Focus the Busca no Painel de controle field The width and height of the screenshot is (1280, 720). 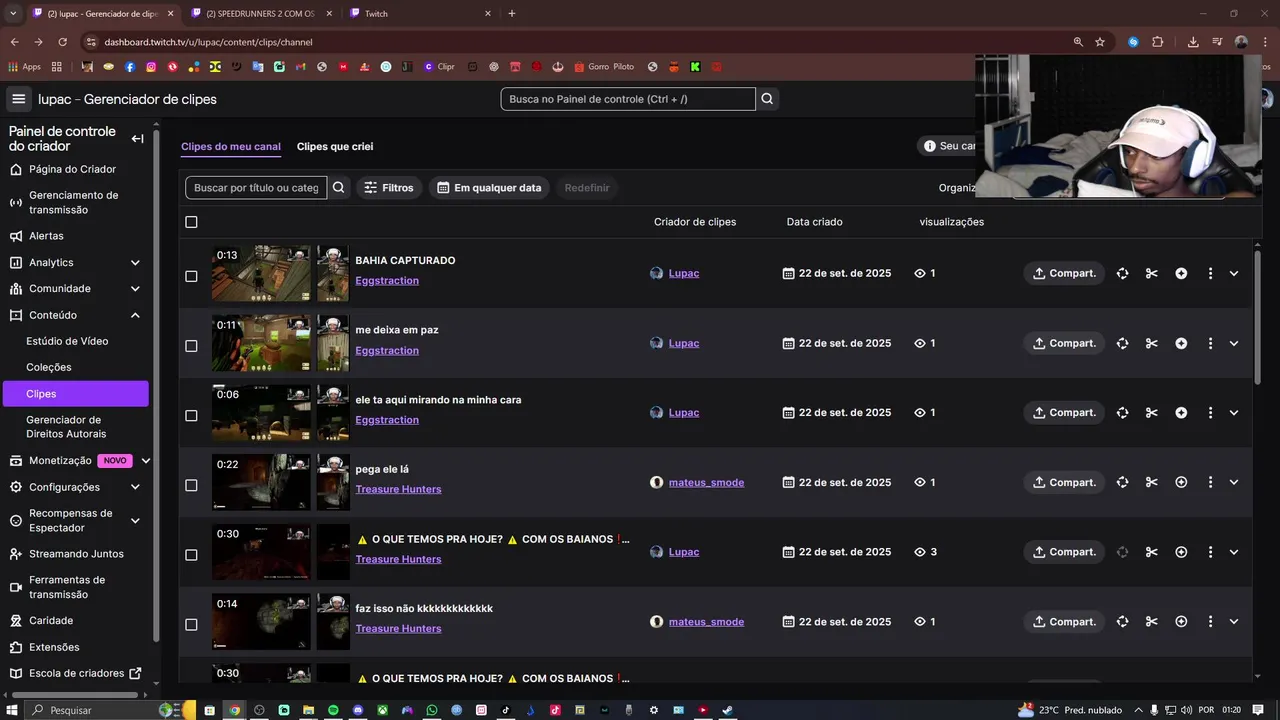(x=628, y=99)
